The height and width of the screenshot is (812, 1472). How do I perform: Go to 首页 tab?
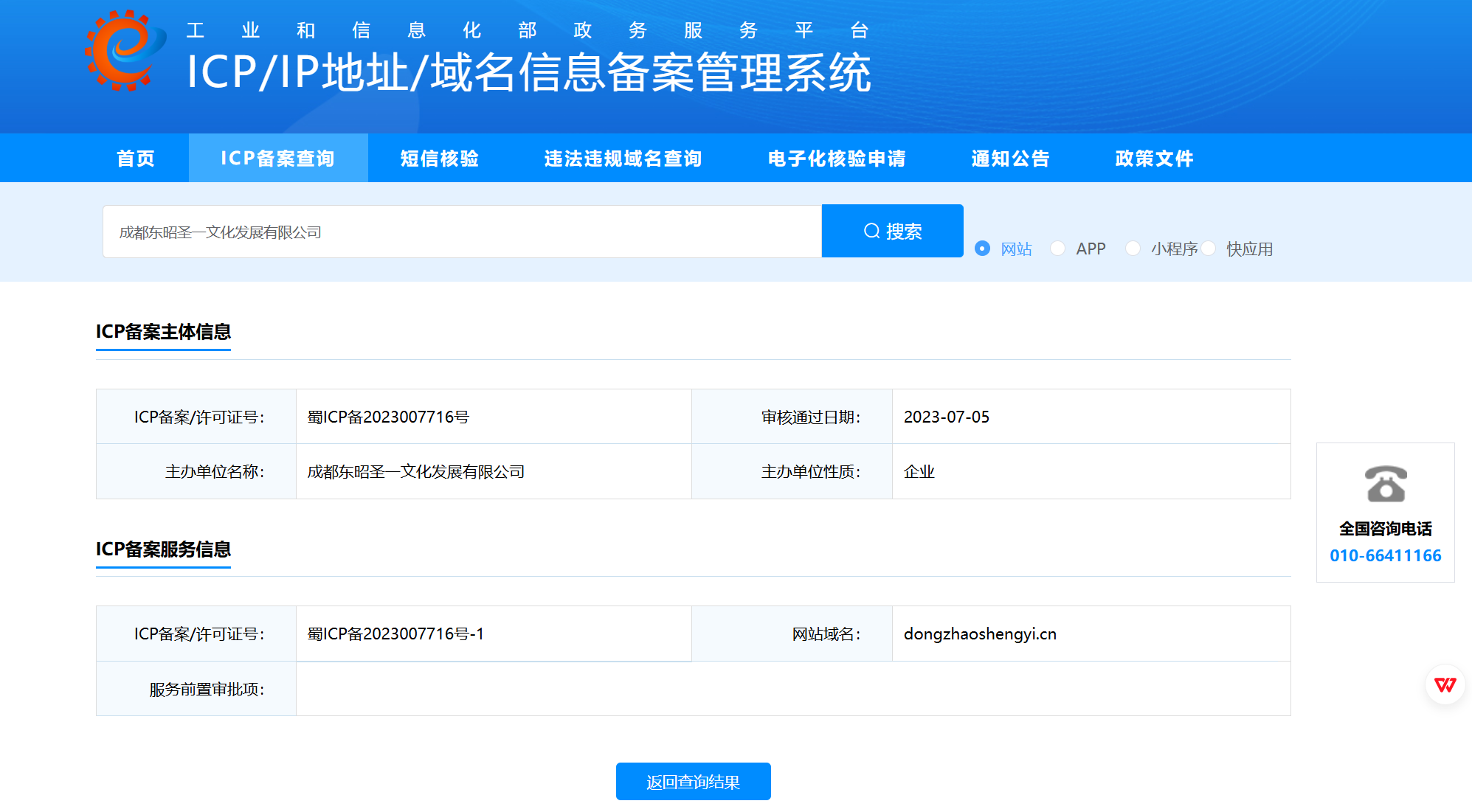pos(136,159)
